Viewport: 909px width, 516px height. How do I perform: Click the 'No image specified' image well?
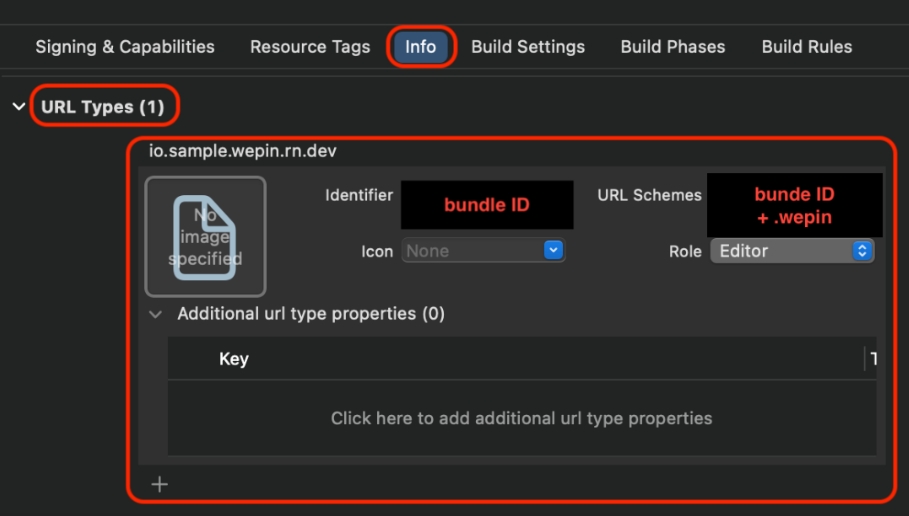(205, 237)
